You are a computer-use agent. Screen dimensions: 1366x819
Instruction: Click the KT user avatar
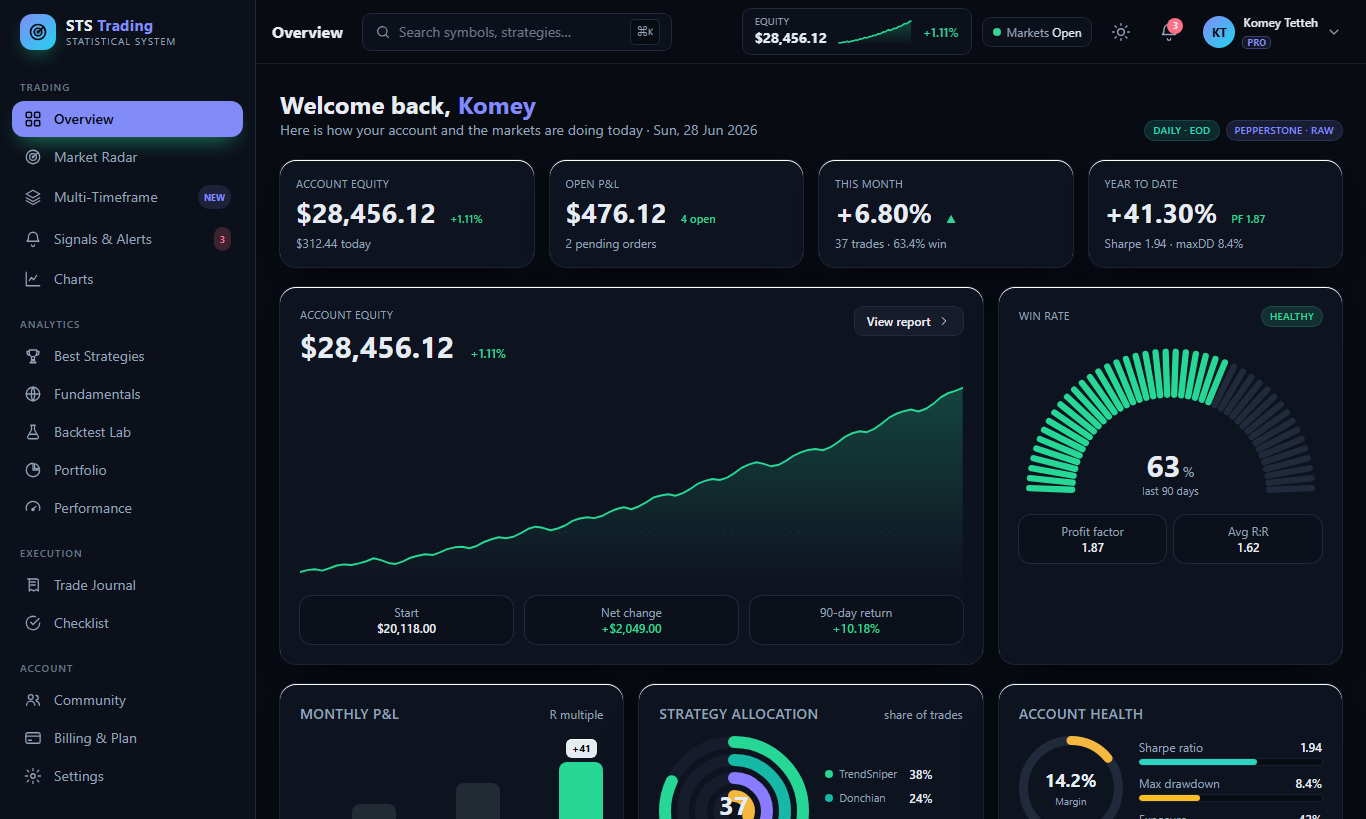pyautogui.click(x=1219, y=32)
